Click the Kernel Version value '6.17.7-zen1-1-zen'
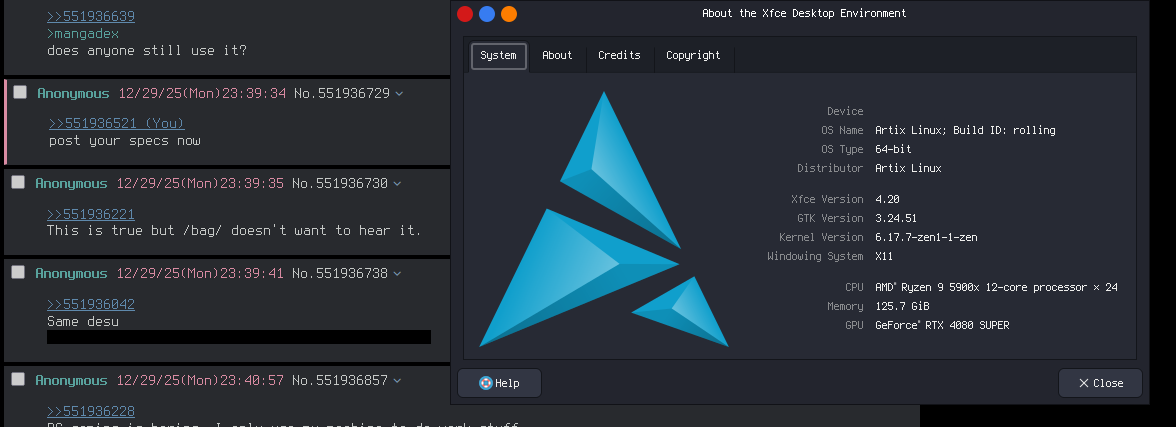1176x427 pixels. [x=926, y=237]
